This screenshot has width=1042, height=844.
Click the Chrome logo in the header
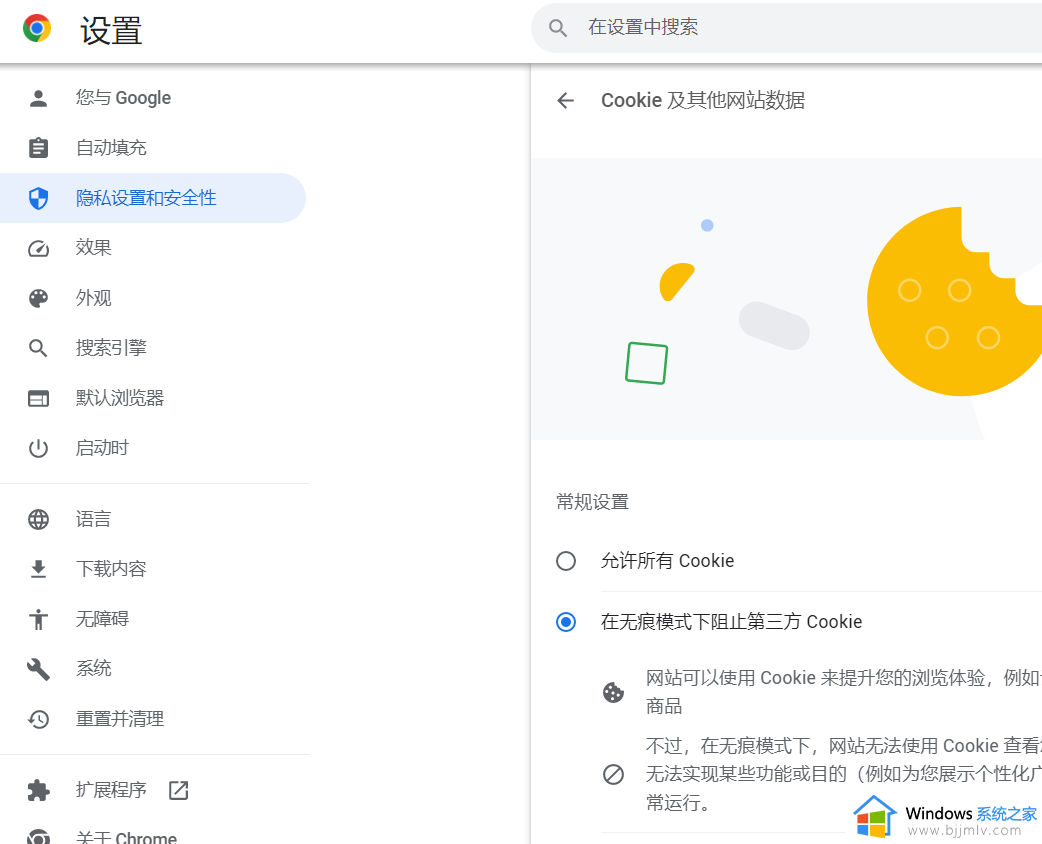(37, 29)
